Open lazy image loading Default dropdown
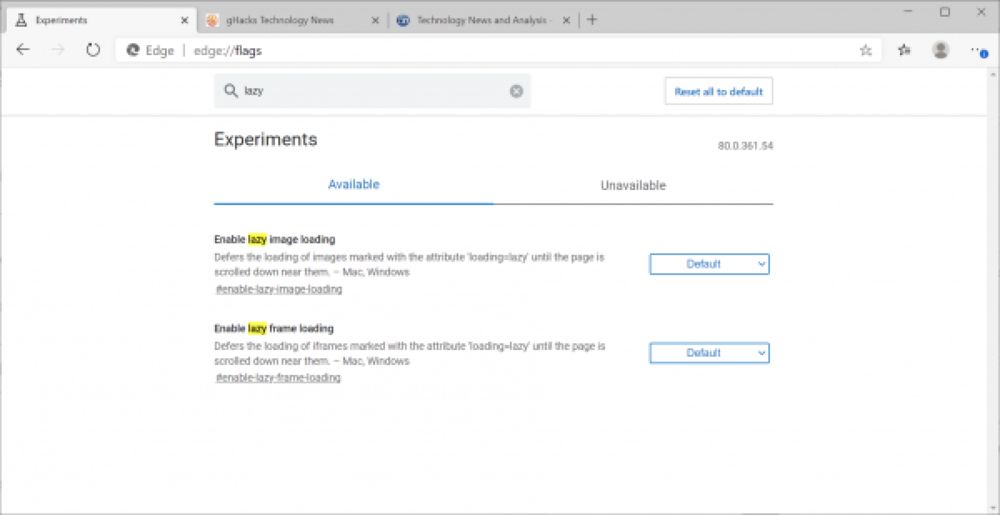Viewport: 1000px width, 515px height. (709, 264)
